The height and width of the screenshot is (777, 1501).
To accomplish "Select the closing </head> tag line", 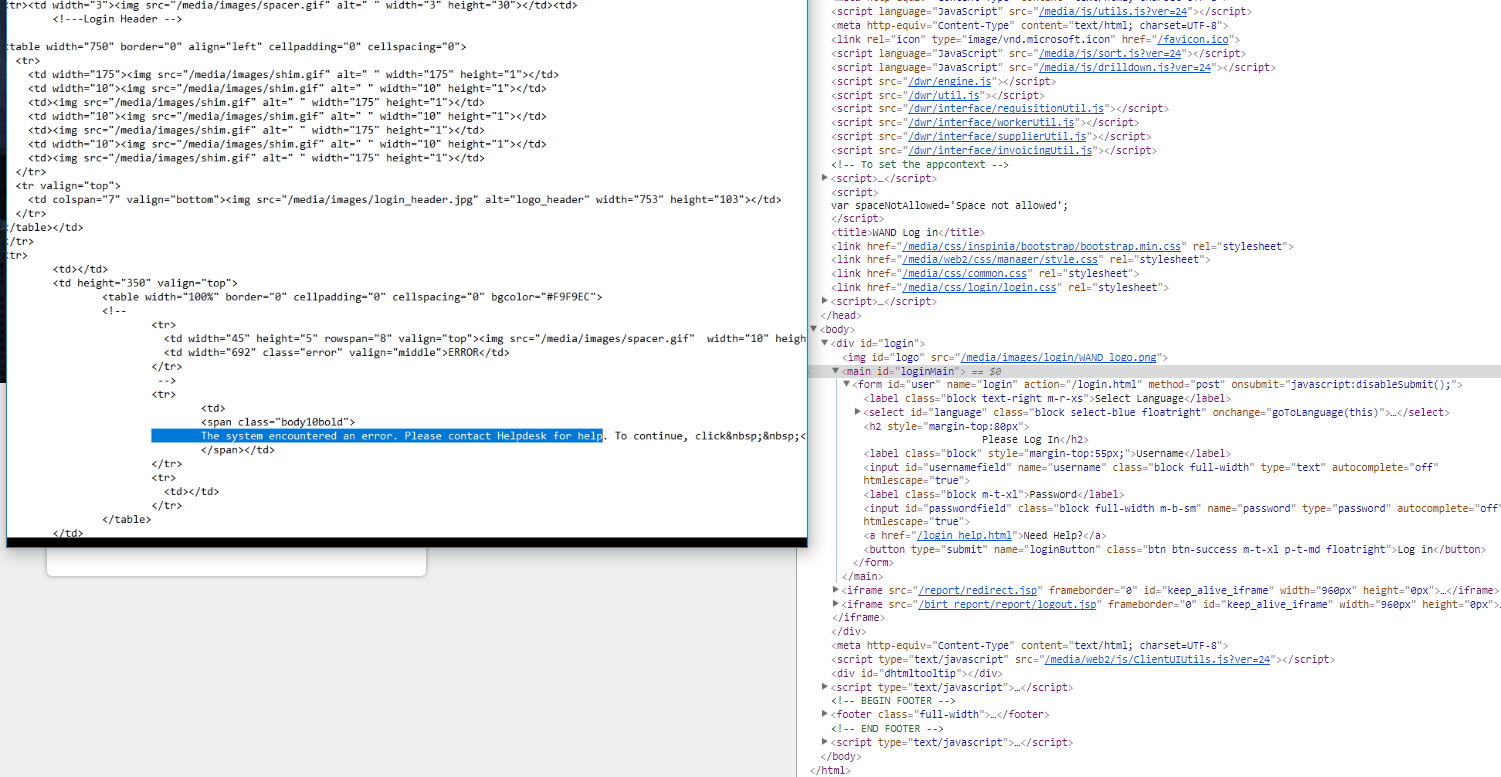I will point(840,315).
